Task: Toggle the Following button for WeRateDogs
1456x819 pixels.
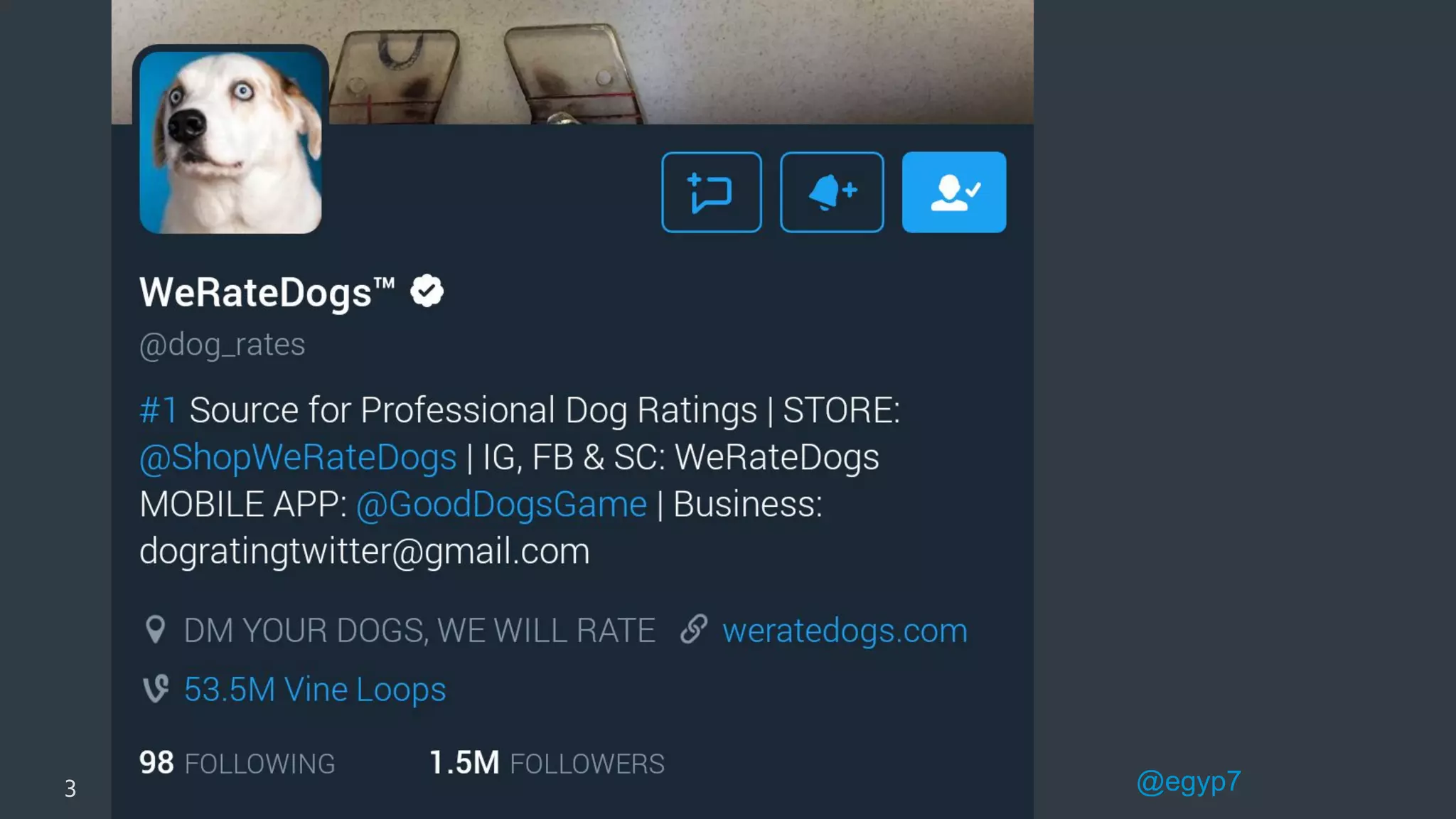Action: point(954,192)
